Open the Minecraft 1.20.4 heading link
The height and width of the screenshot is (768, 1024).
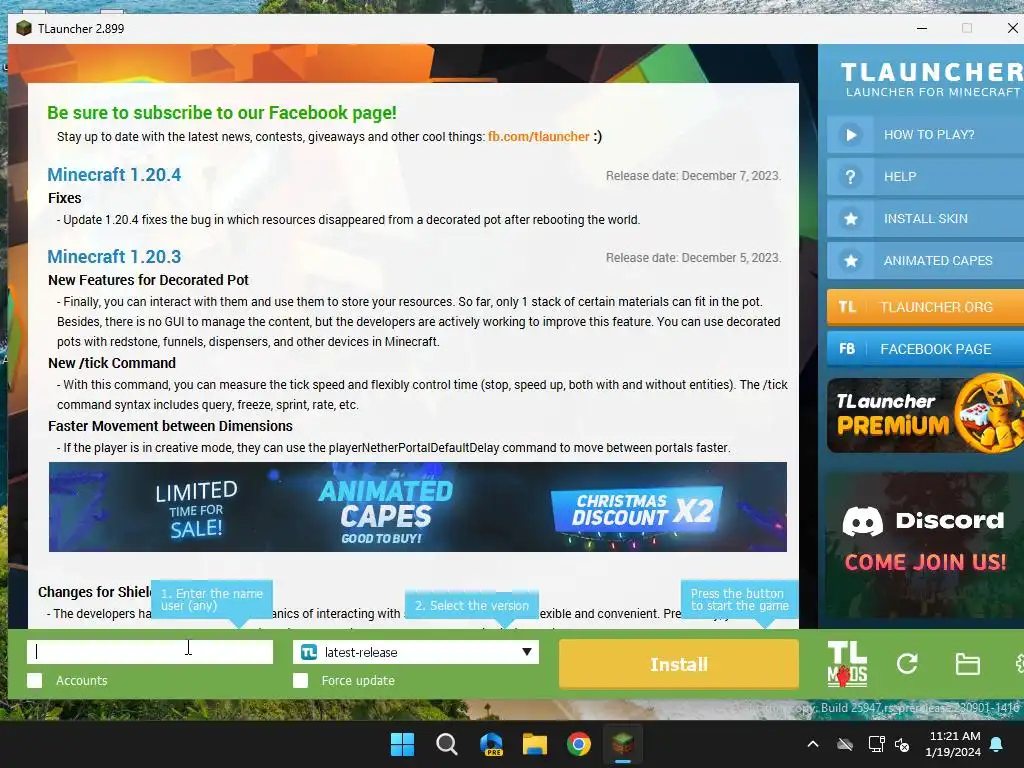coord(114,175)
